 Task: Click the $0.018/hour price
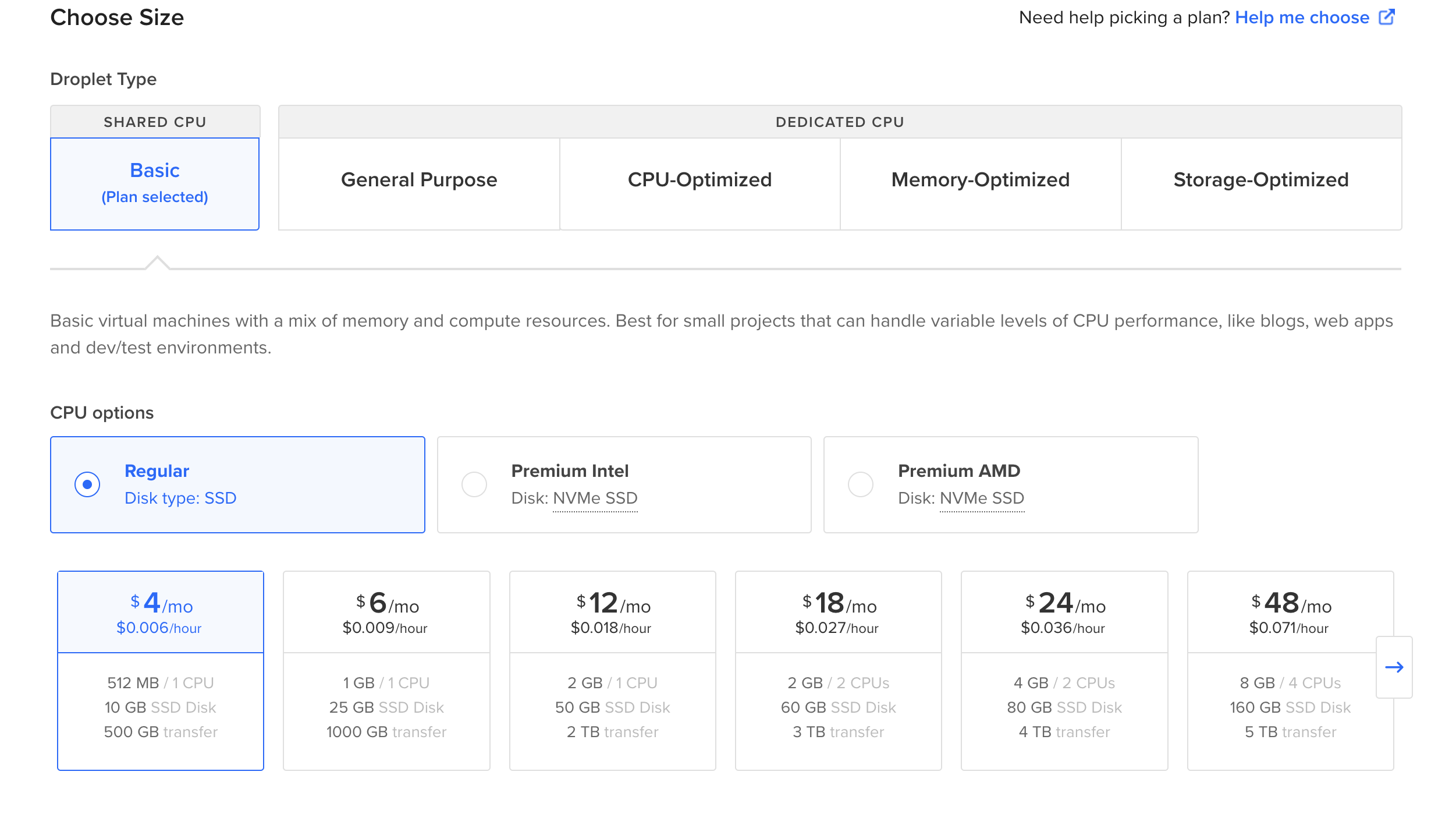[x=611, y=628]
